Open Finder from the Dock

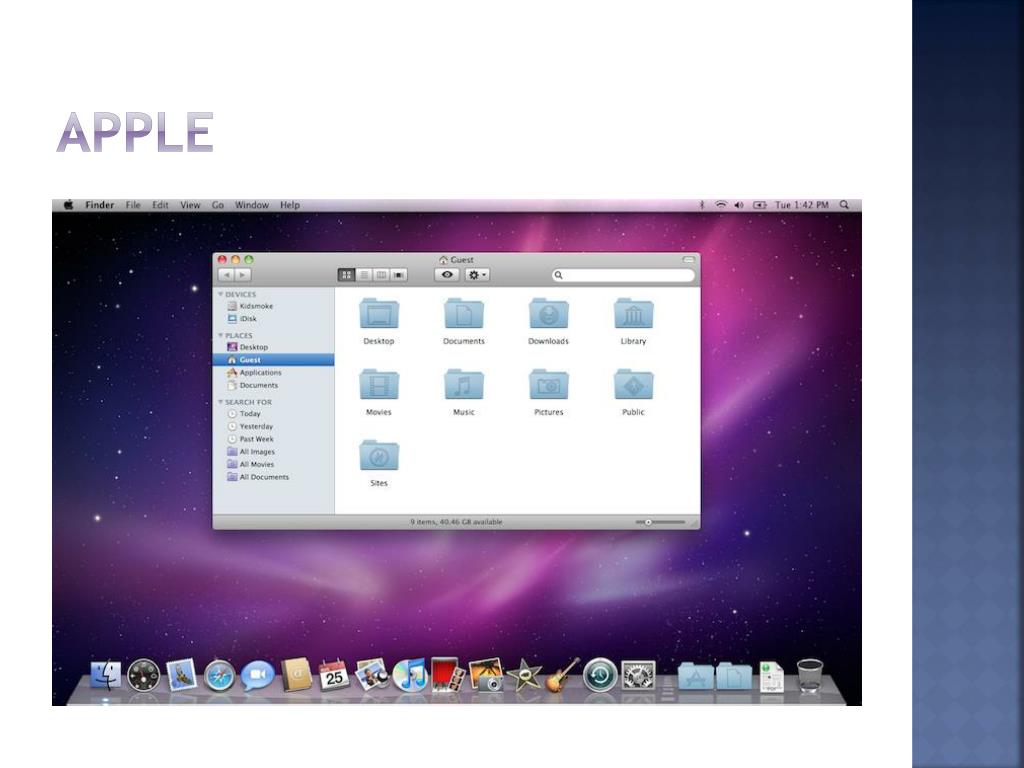click(x=106, y=676)
